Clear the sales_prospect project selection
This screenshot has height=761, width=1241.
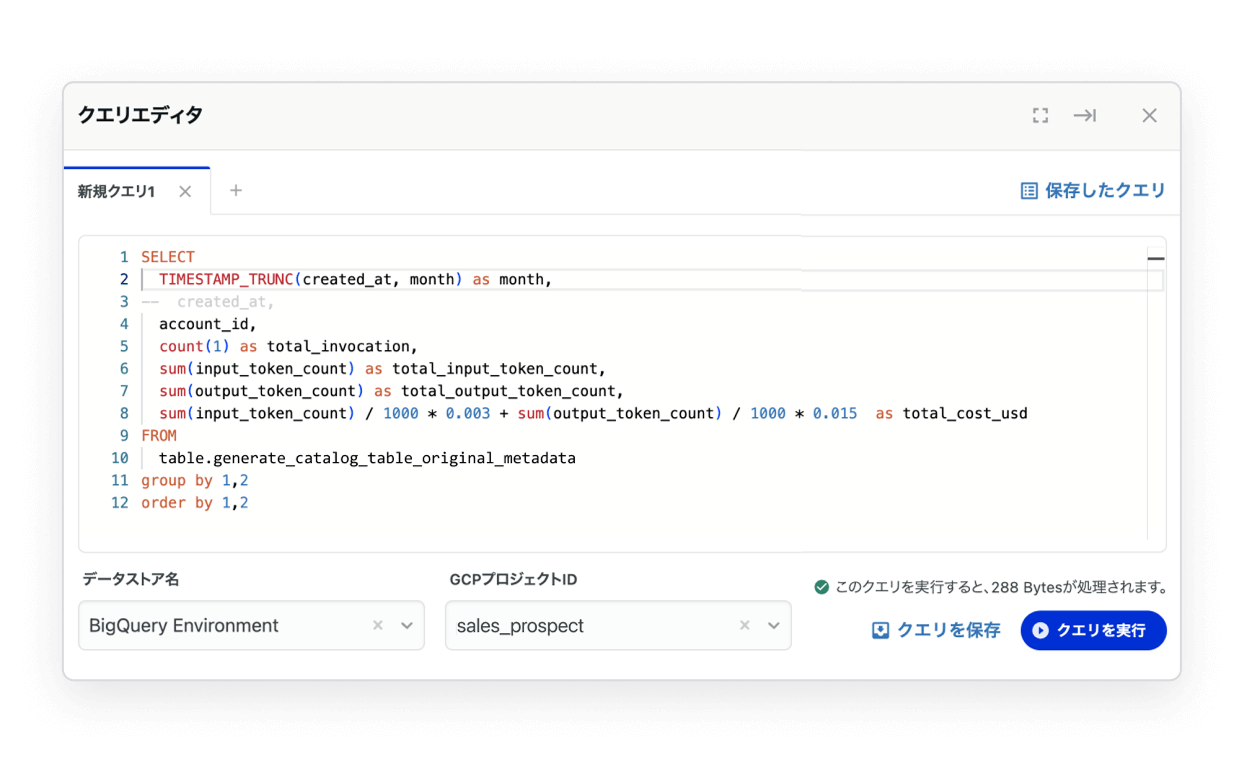pos(745,626)
